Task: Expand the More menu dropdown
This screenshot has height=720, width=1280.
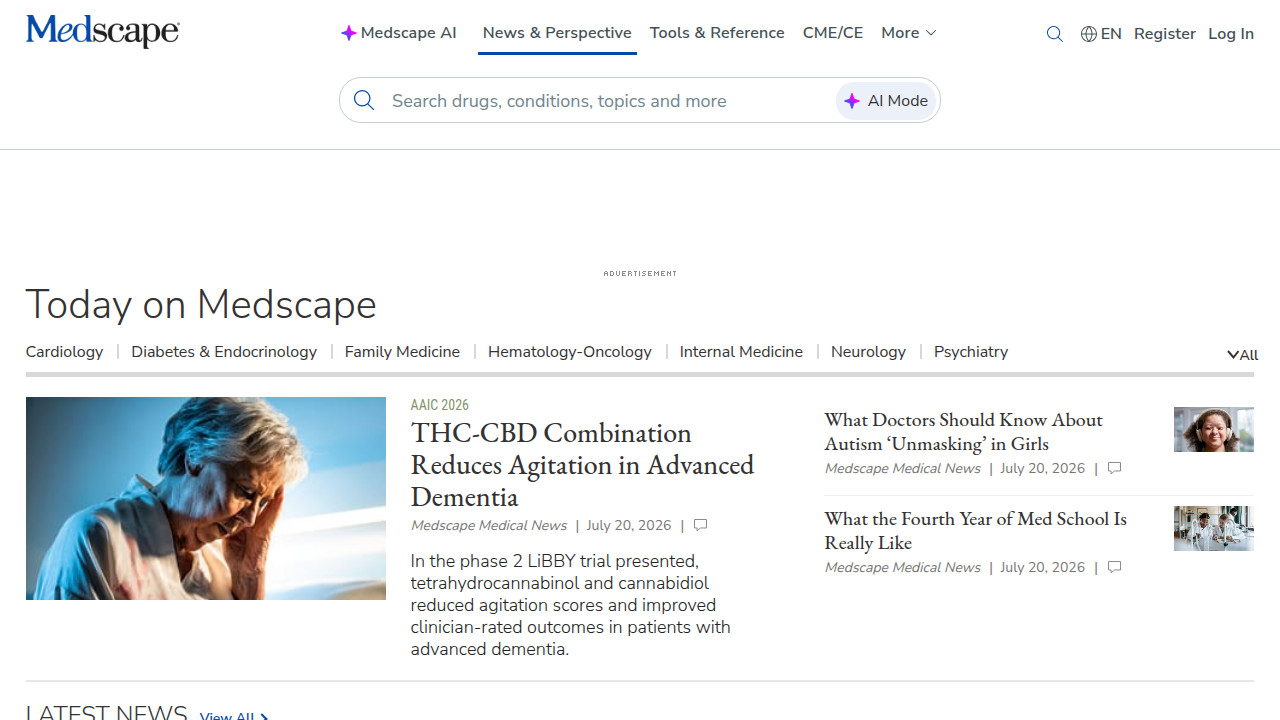Action: 908,33
